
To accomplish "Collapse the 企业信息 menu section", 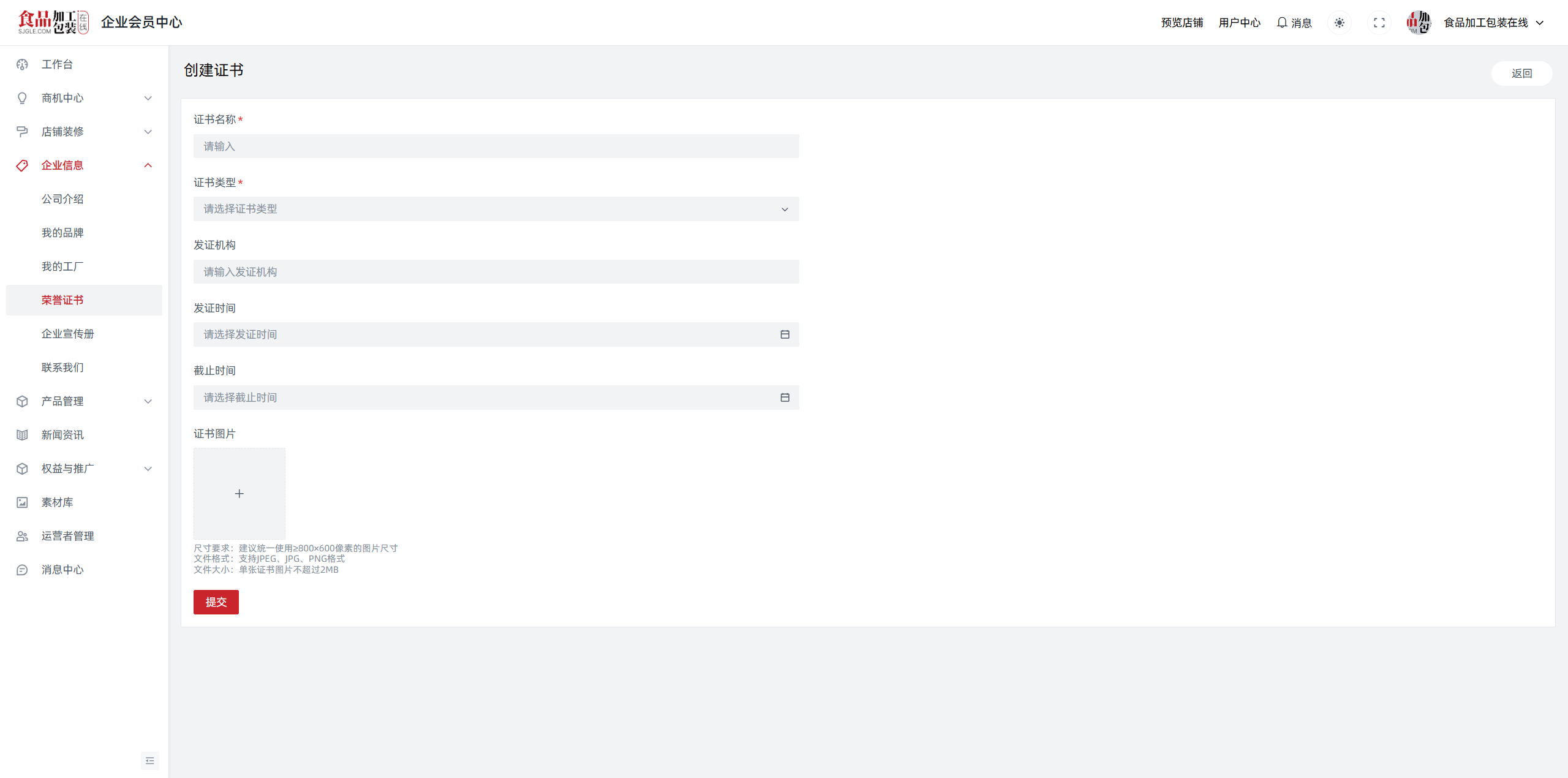I will click(148, 165).
